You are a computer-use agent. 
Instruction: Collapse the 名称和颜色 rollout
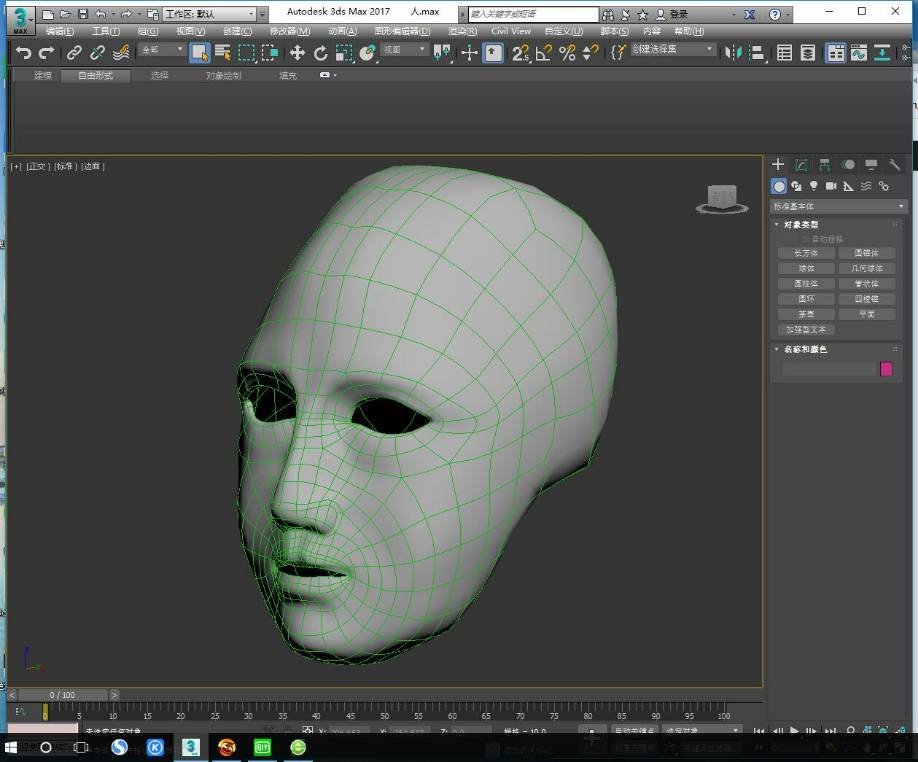tap(804, 349)
